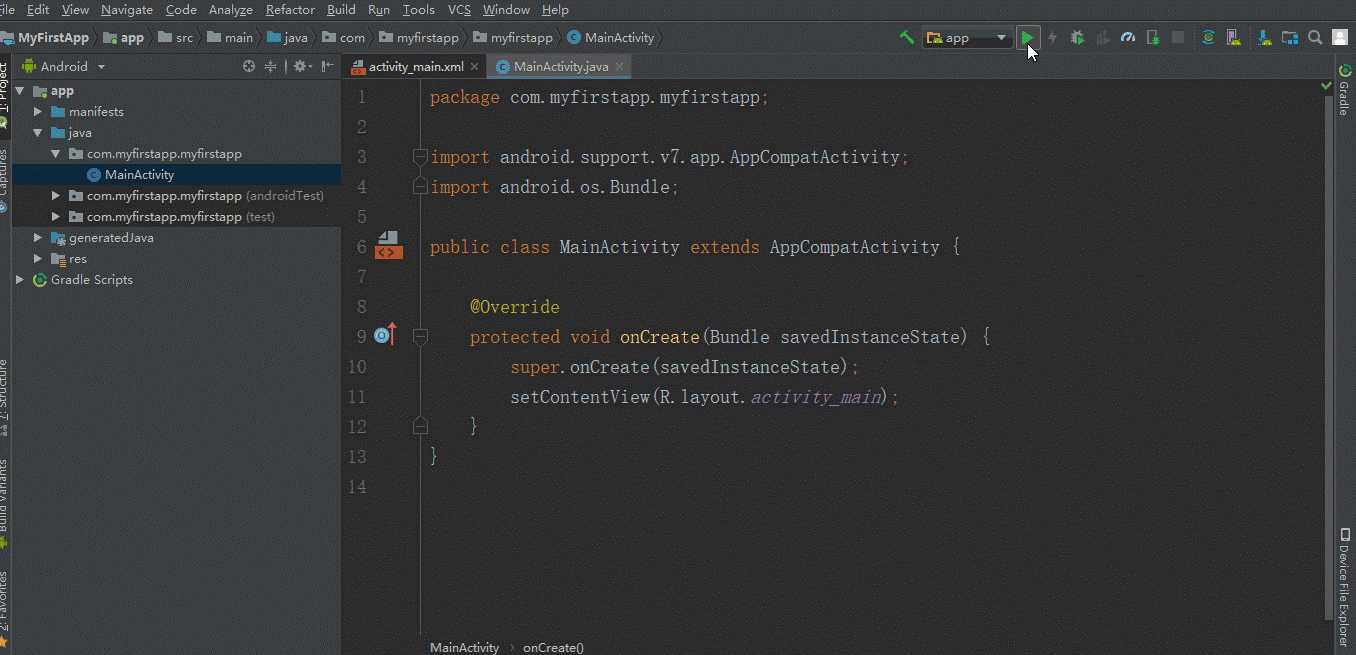Image resolution: width=1356 pixels, height=655 pixels.
Task: Click the project panel settings gear
Action: 299,67
